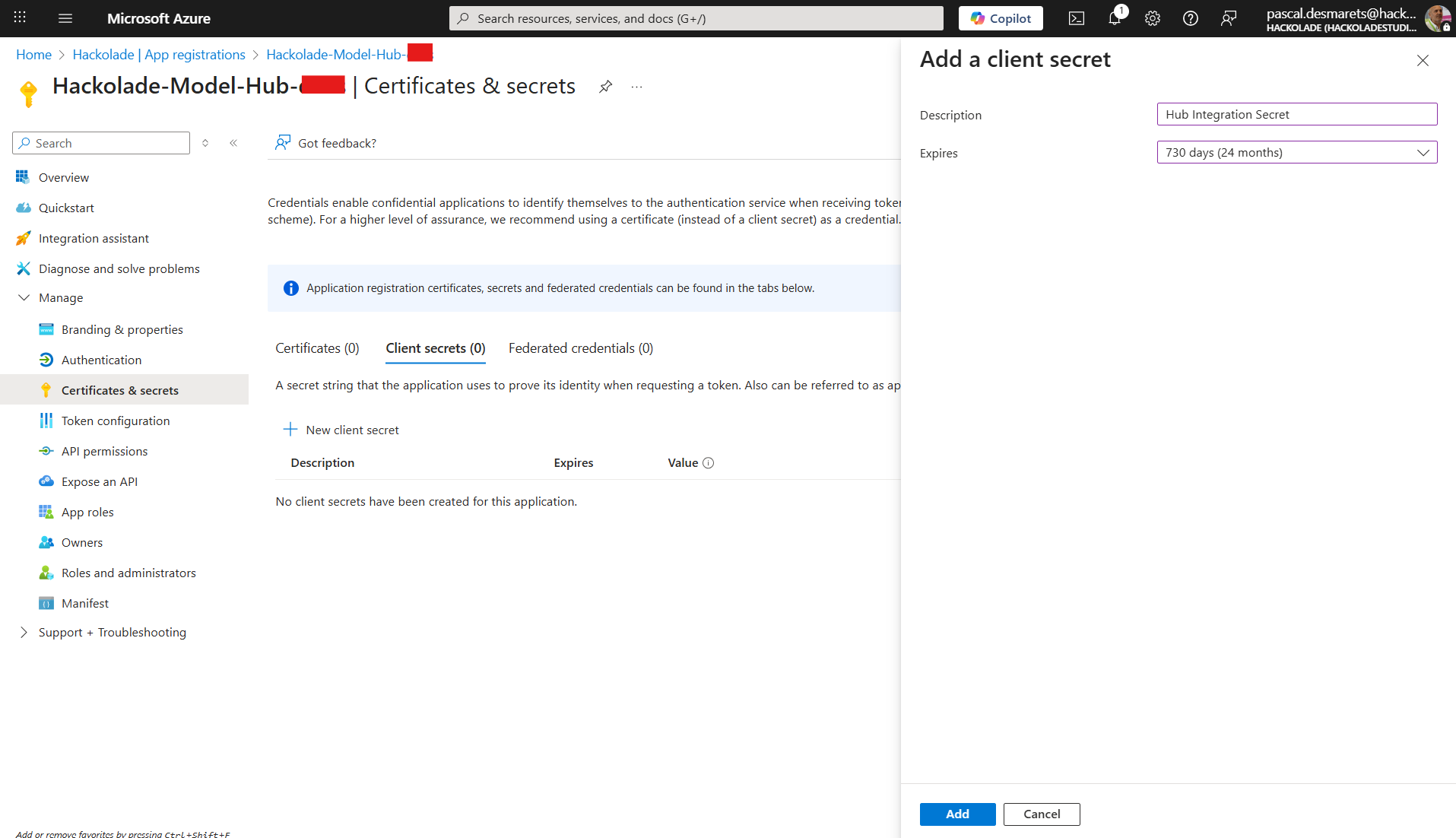Cancel adding the client secret
Image resolution: width=1456 pixels, height=838 pixels.
point(1041,814)
